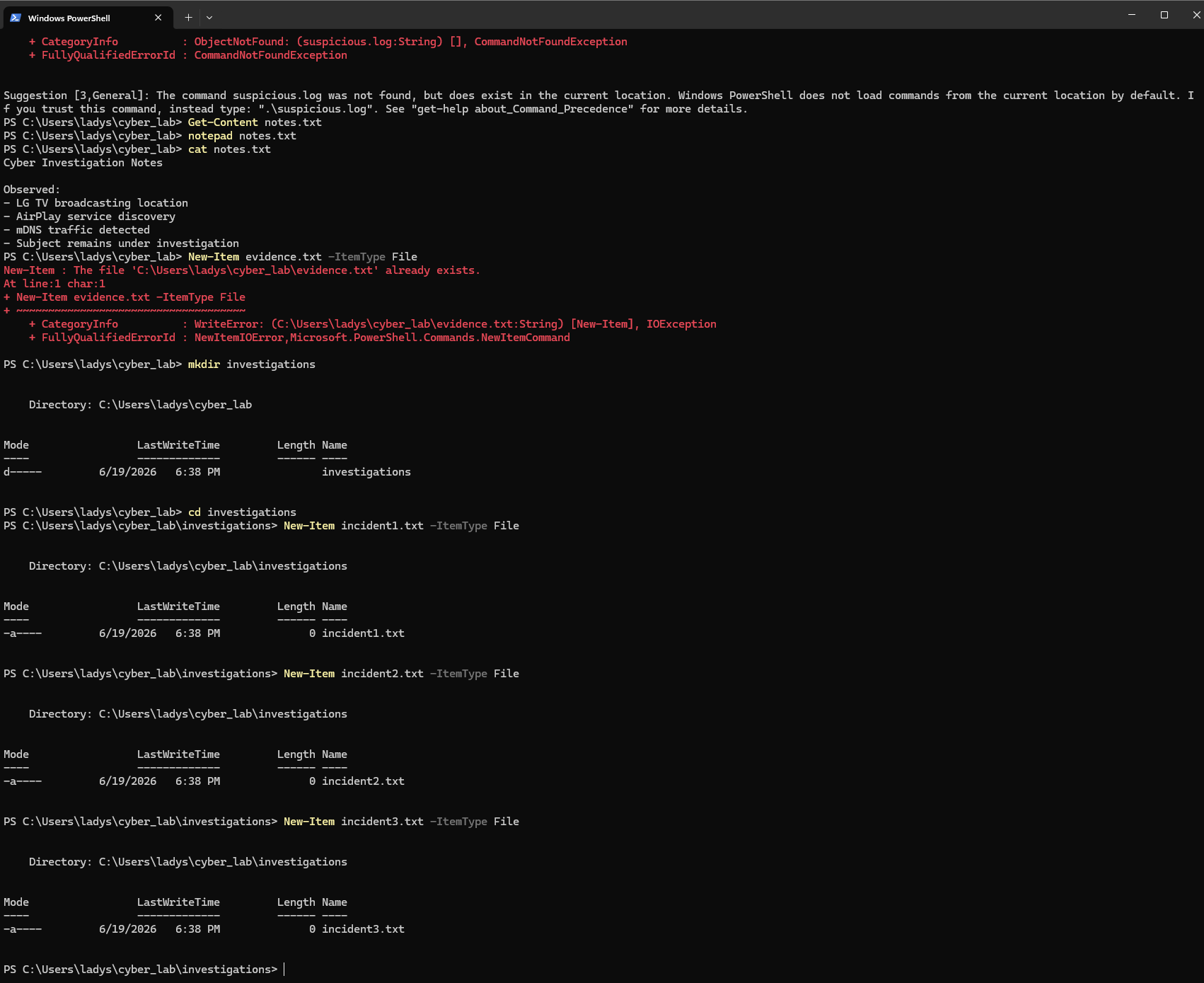The height and width of the screenshot is (983, 1204).
Task: Click 'LastWriteTime' header above incident3.txt
Action: tap(178, 902)
